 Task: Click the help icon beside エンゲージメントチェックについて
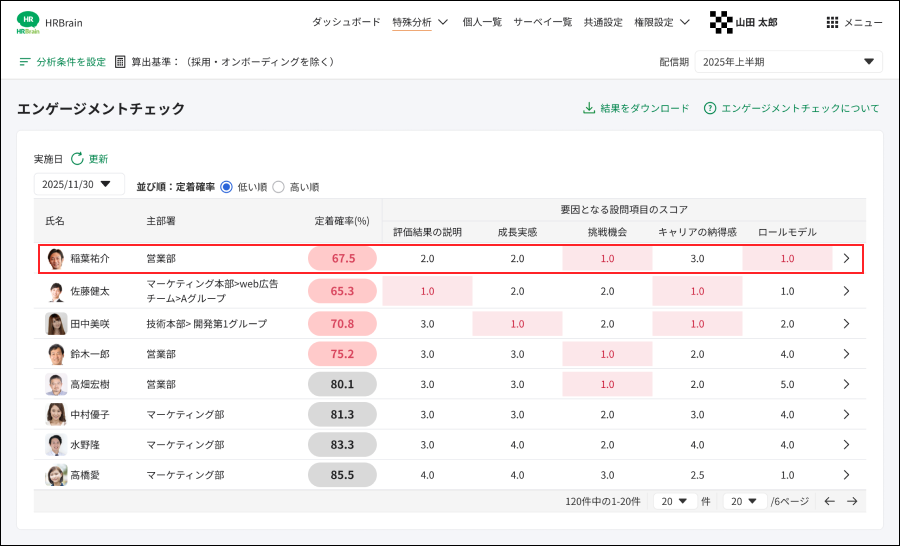710,108
